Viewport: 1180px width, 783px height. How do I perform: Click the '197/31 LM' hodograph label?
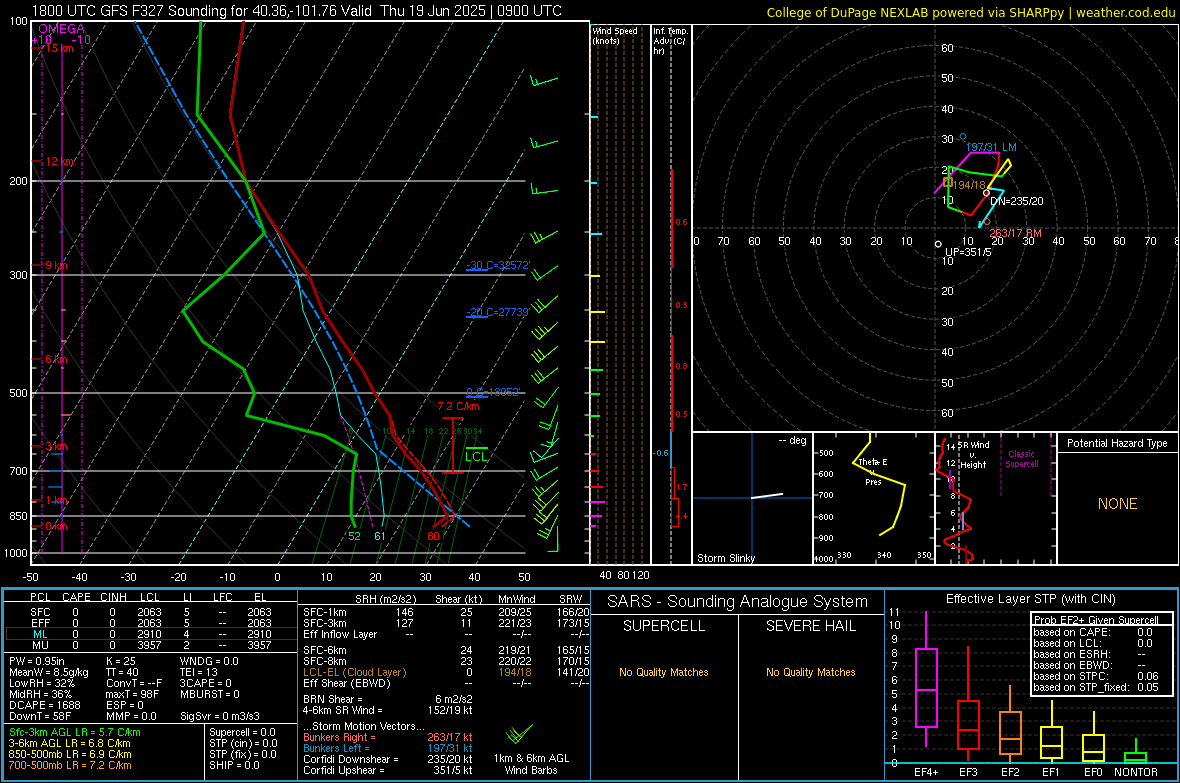[x=991, y=148]
